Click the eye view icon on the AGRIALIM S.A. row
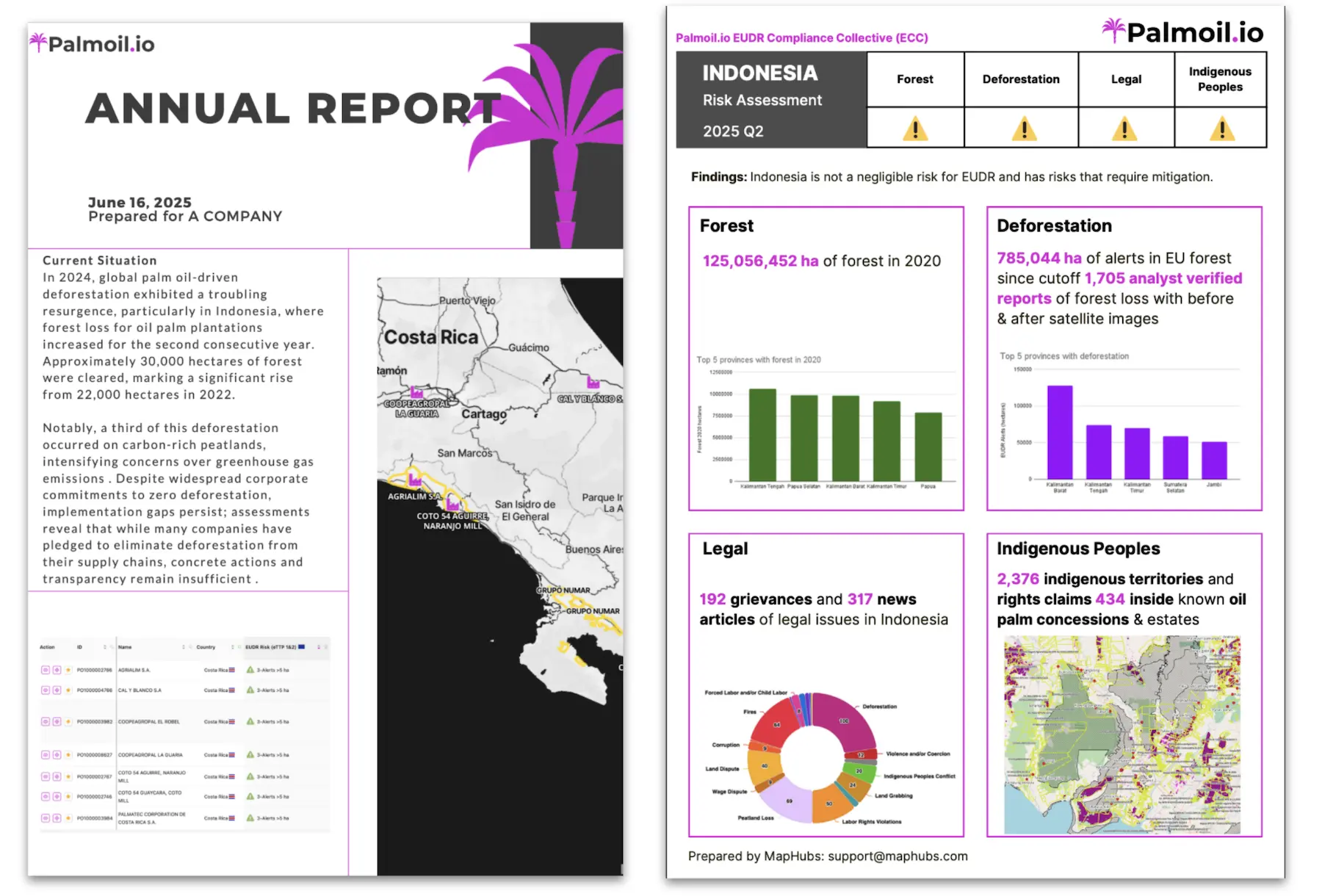 point(46,670)
